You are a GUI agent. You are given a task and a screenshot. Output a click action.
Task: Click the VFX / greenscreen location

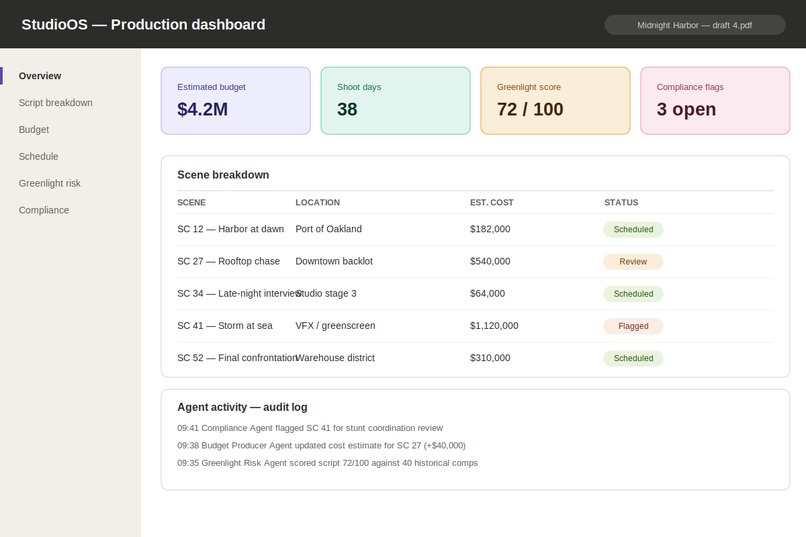point(335,326)
